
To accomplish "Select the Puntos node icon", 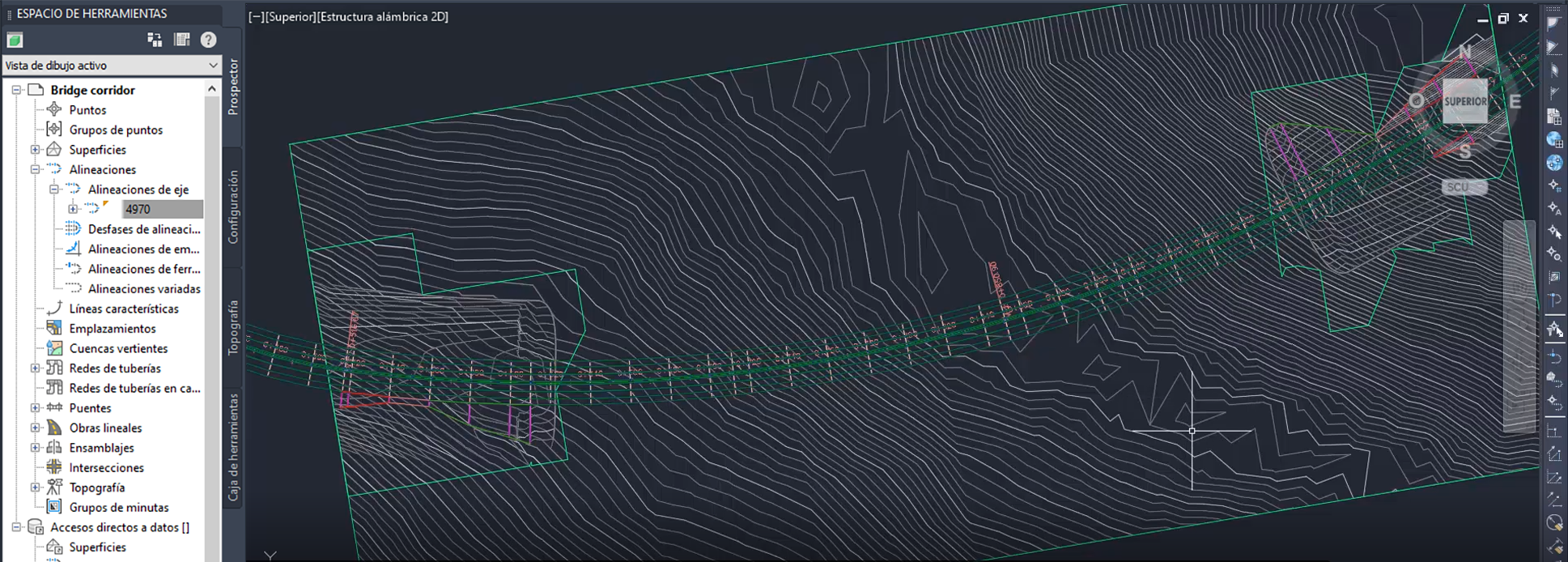I will coord(54,109).
